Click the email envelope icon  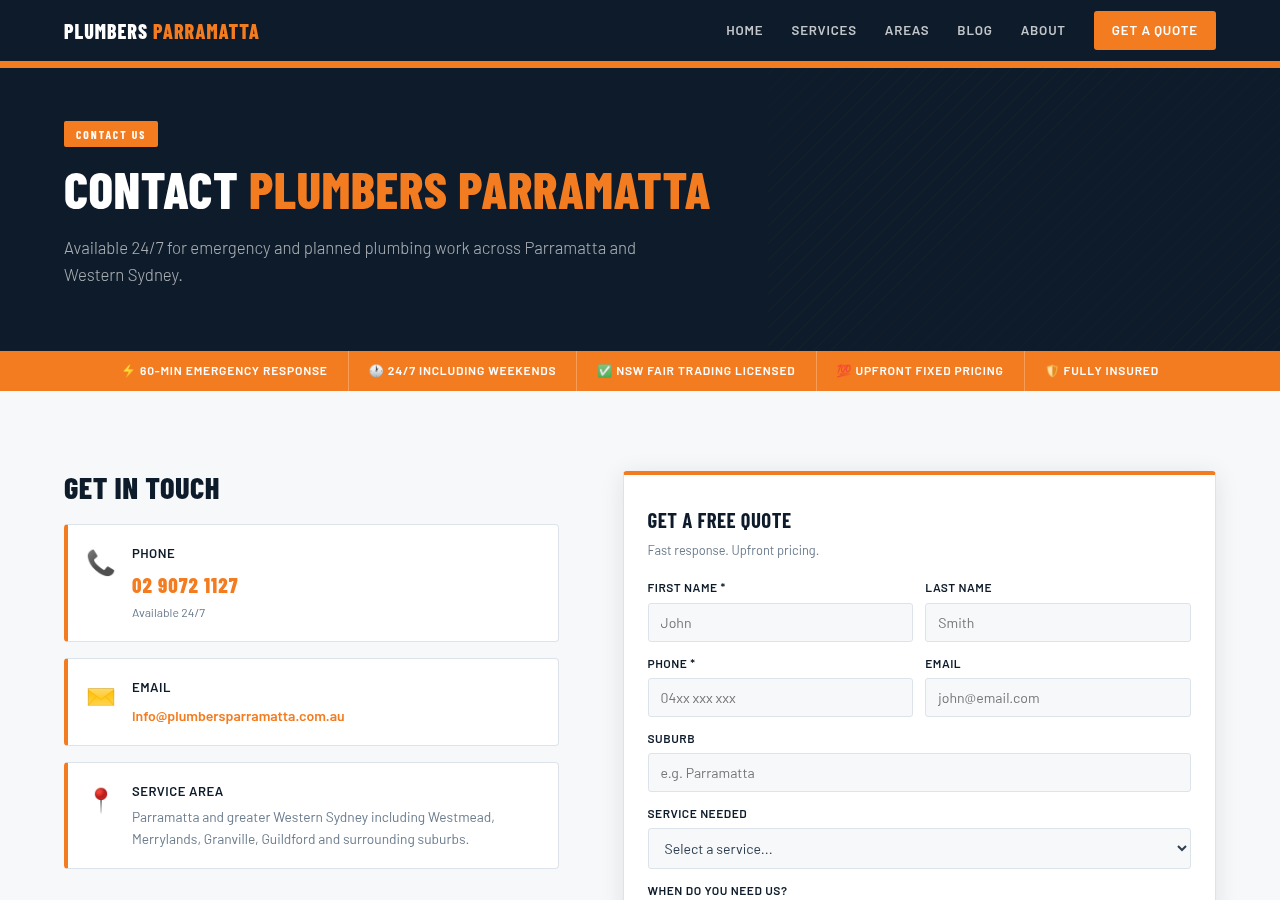100,696
